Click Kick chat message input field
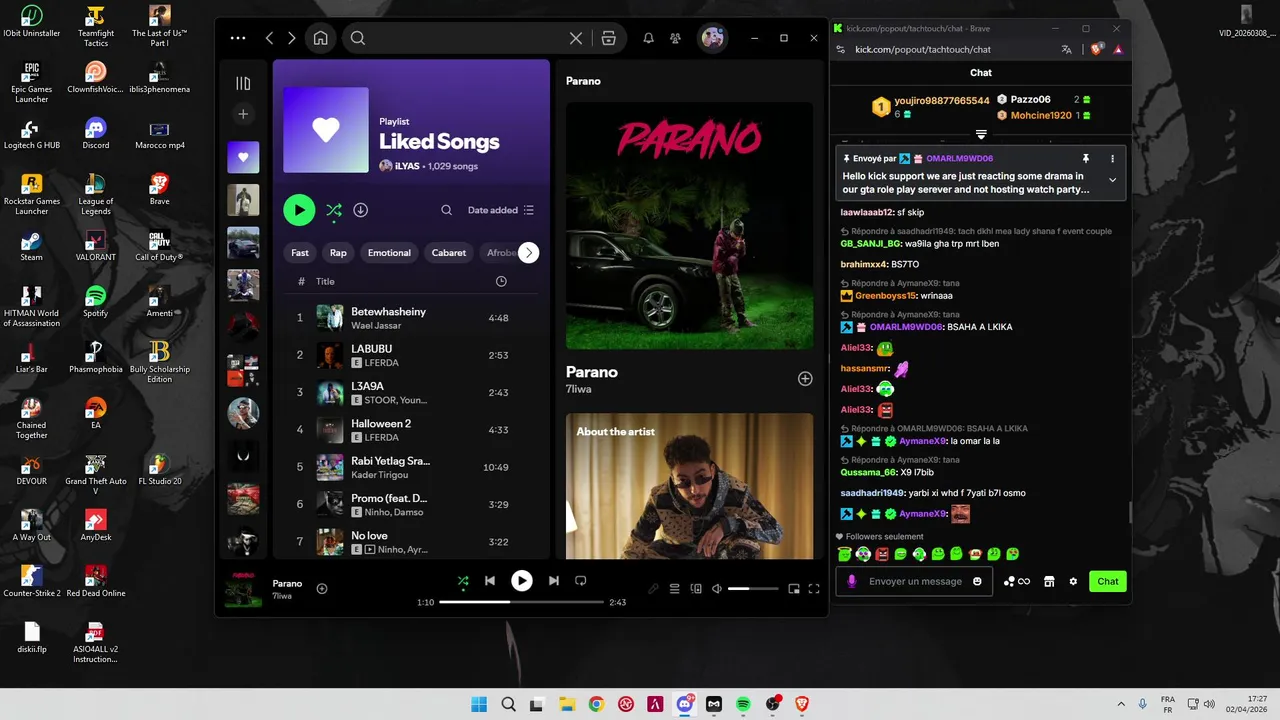 915,581
